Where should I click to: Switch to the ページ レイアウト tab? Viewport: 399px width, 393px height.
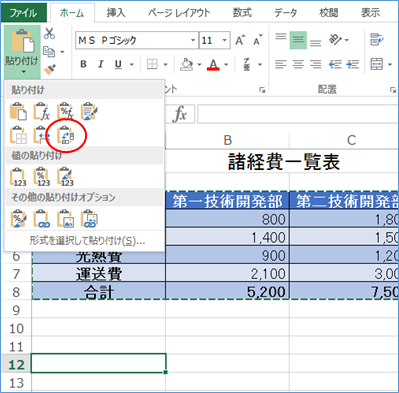(179, 13)
